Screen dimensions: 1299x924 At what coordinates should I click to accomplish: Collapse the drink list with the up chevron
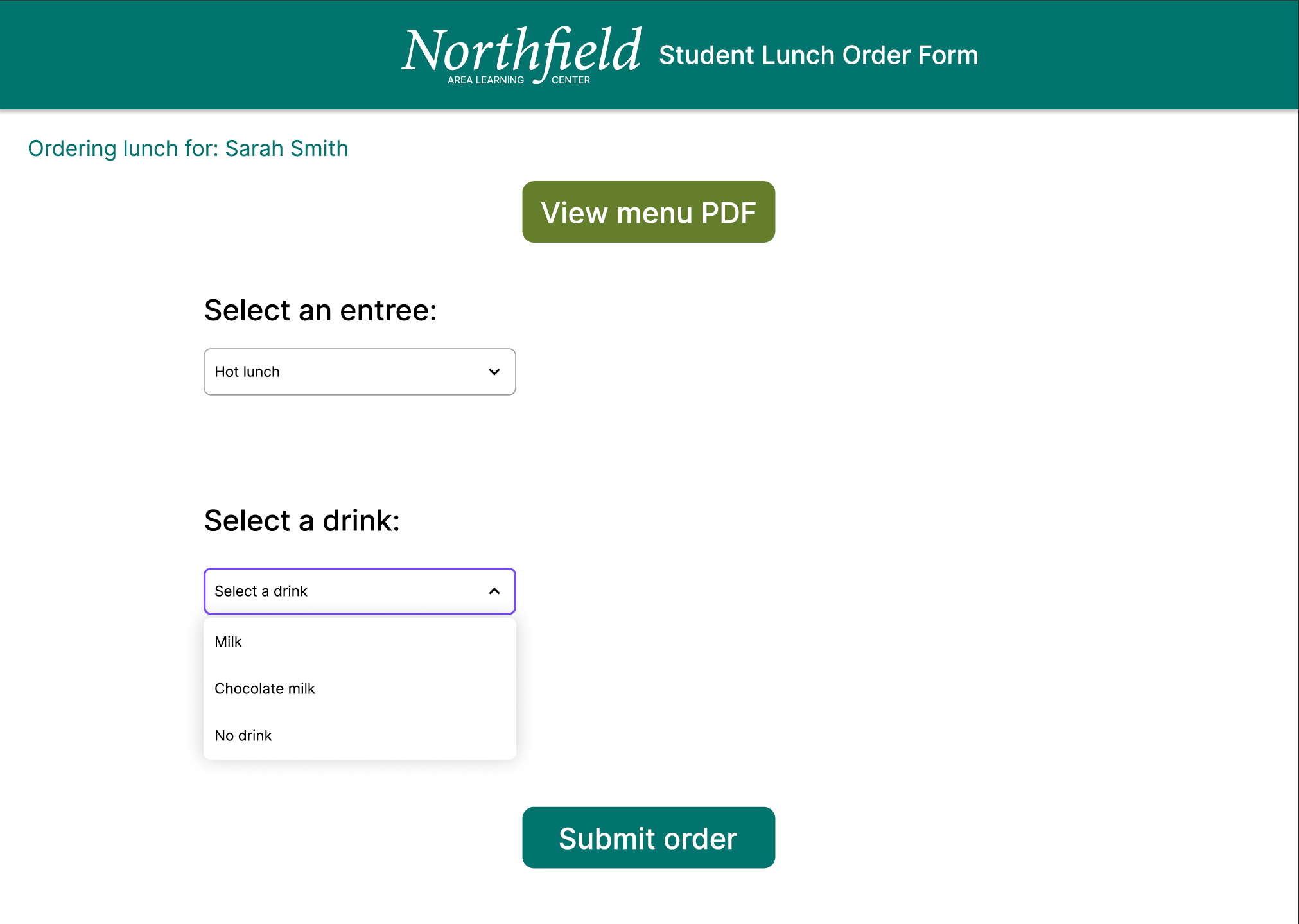point(494,591)
